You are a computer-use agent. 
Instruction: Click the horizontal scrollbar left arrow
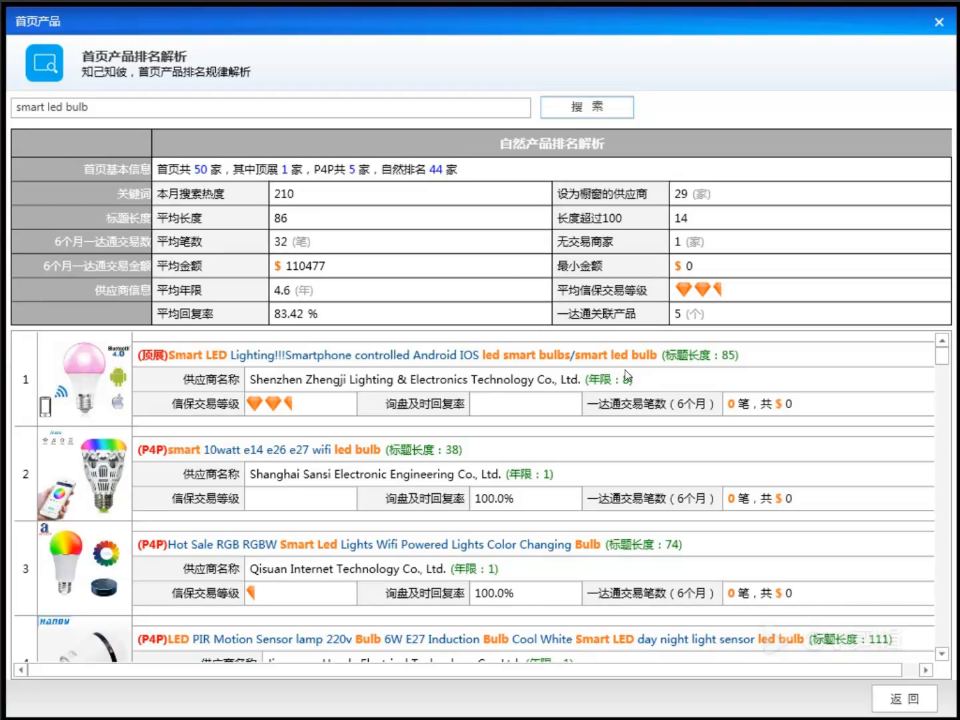pyautogui.click(x=20, y=670)
